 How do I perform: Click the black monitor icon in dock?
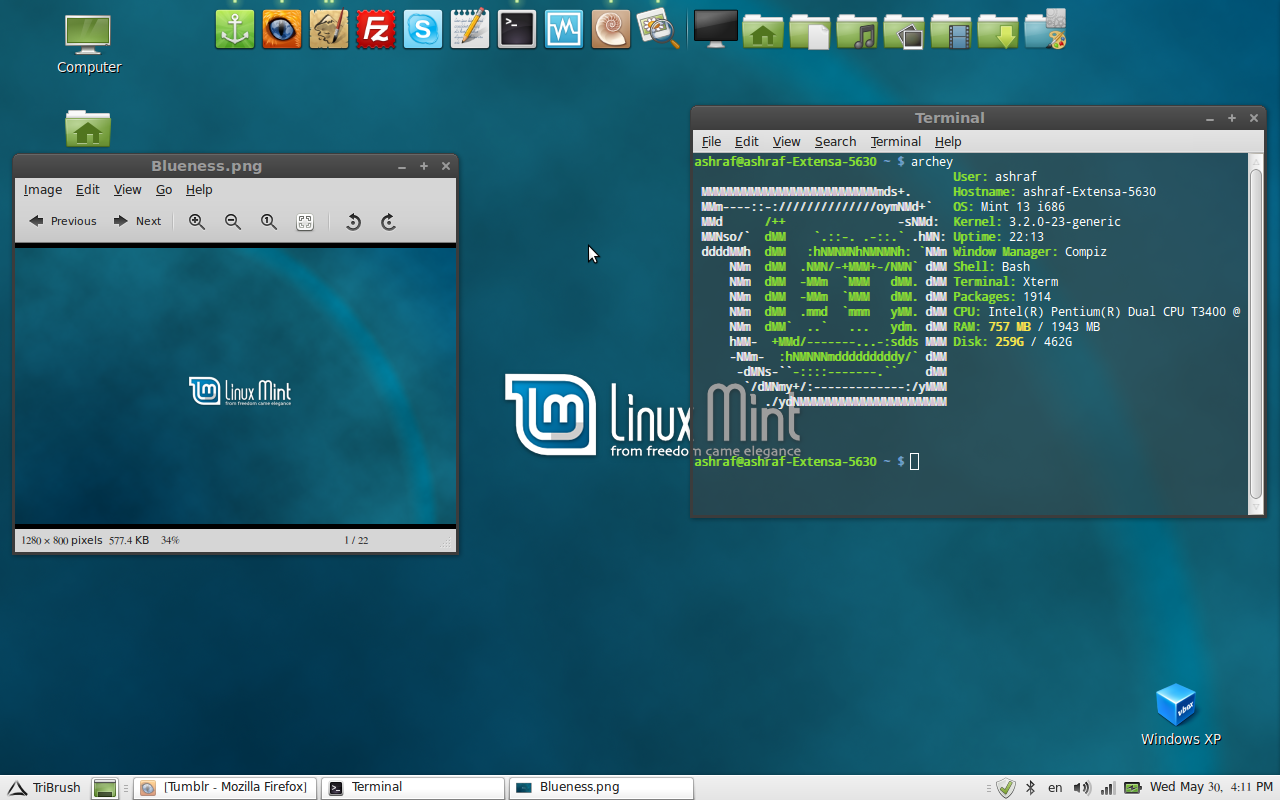[715, 28]
